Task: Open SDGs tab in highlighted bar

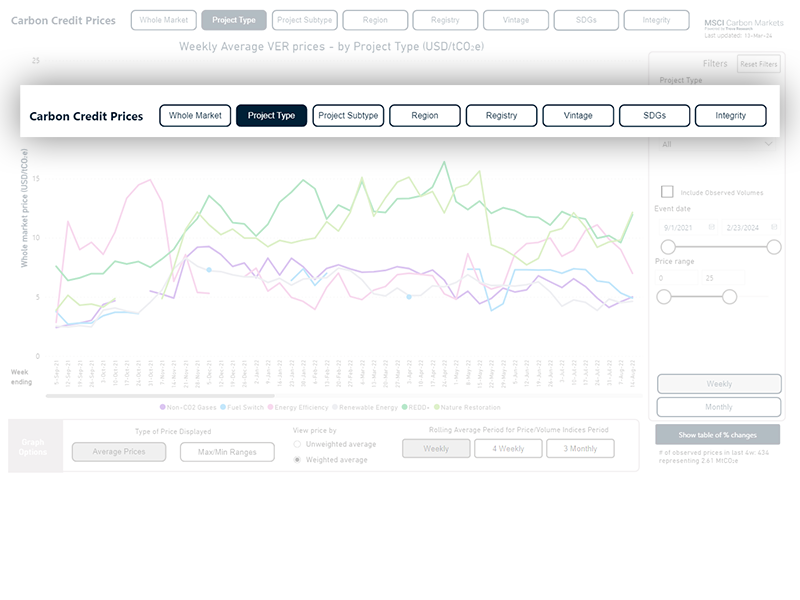Action: pos(655,116)
